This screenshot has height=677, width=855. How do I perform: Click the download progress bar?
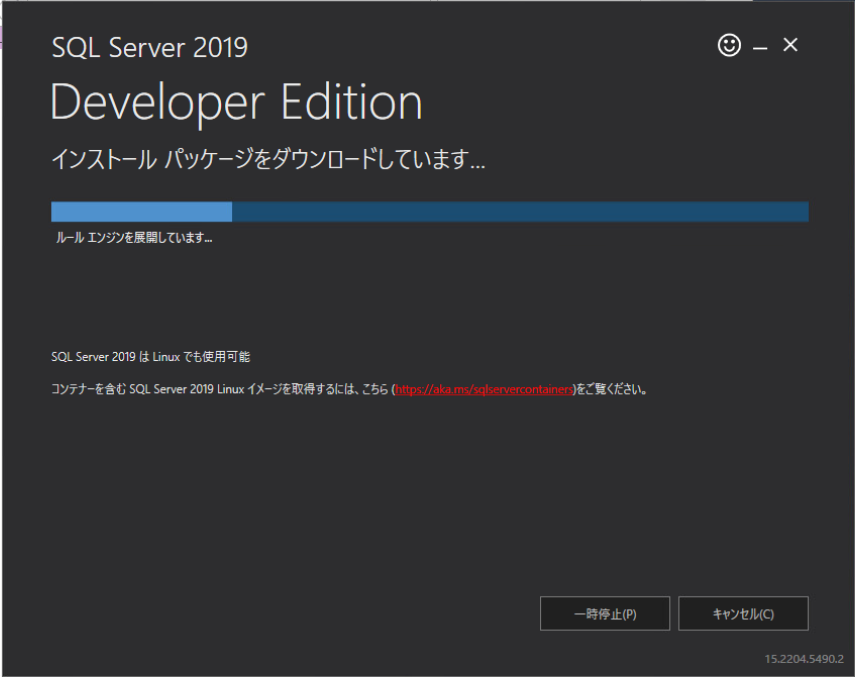430,211
